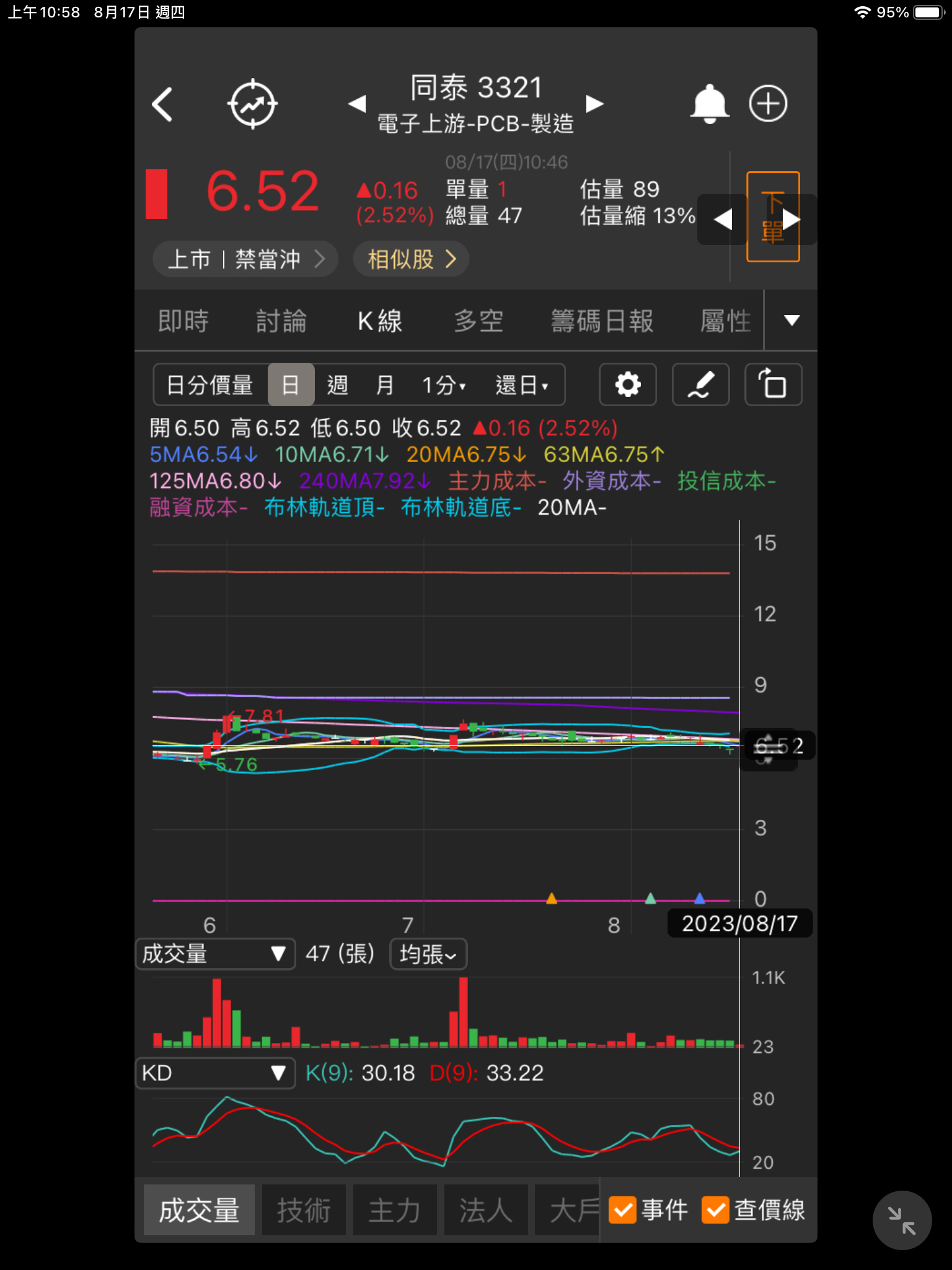Tap the 相似股 button
The image size is (952, 1270).
coord(411,259)
